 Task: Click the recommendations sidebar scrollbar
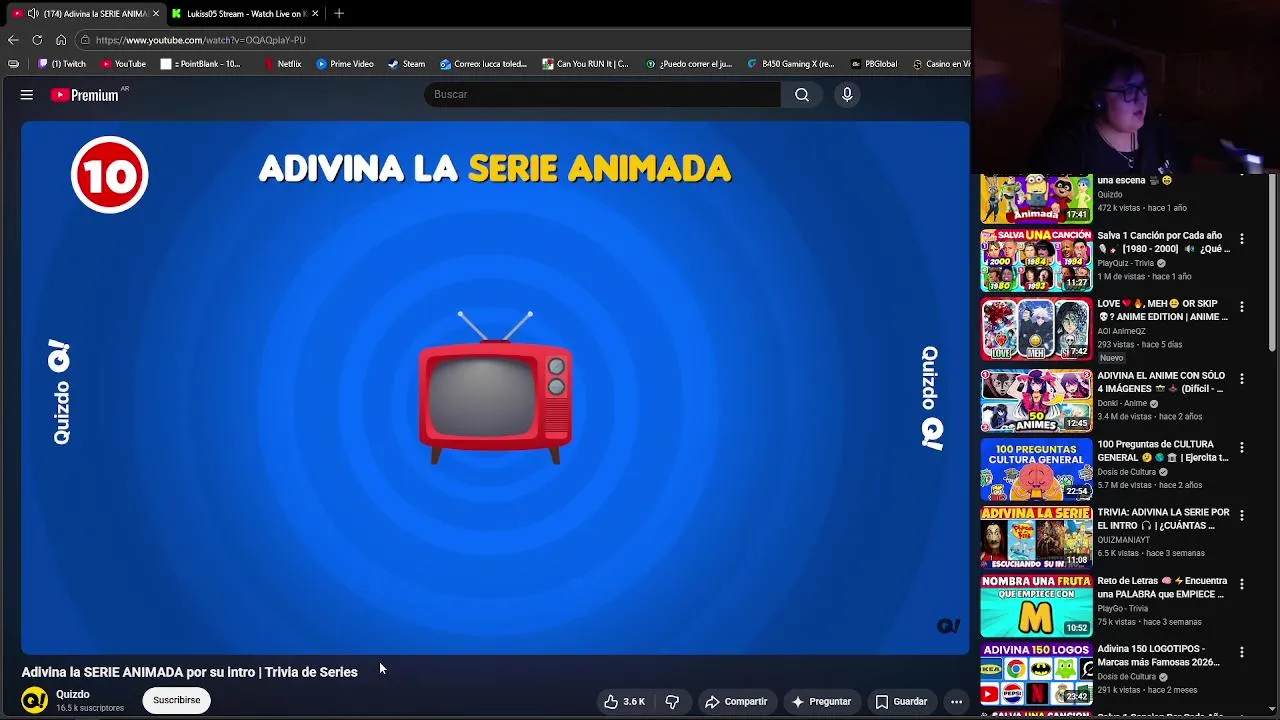click(x=1272, y=263)
